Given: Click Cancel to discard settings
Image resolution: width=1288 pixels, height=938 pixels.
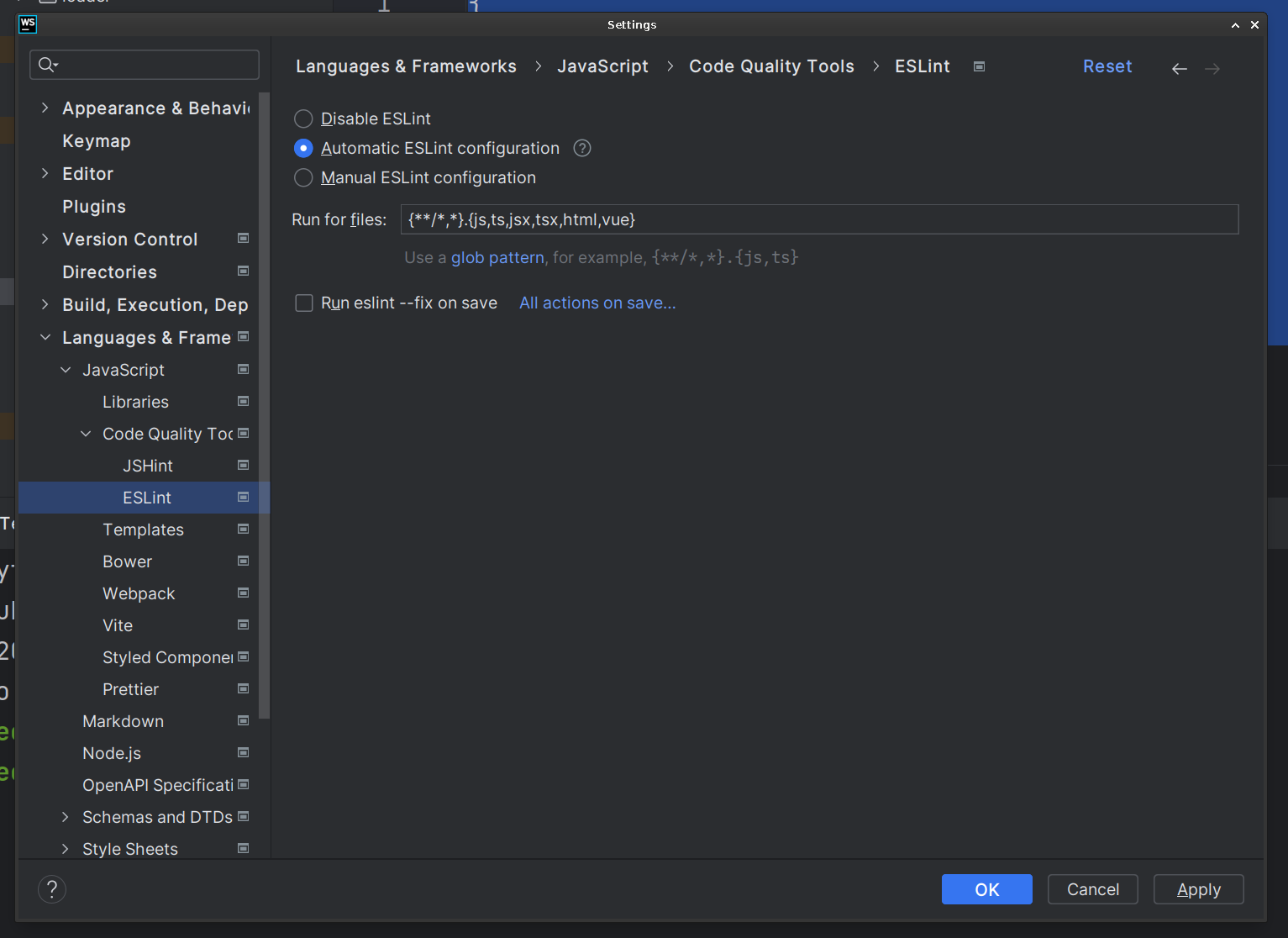Looking at the screenshot, I should 1093,889.
